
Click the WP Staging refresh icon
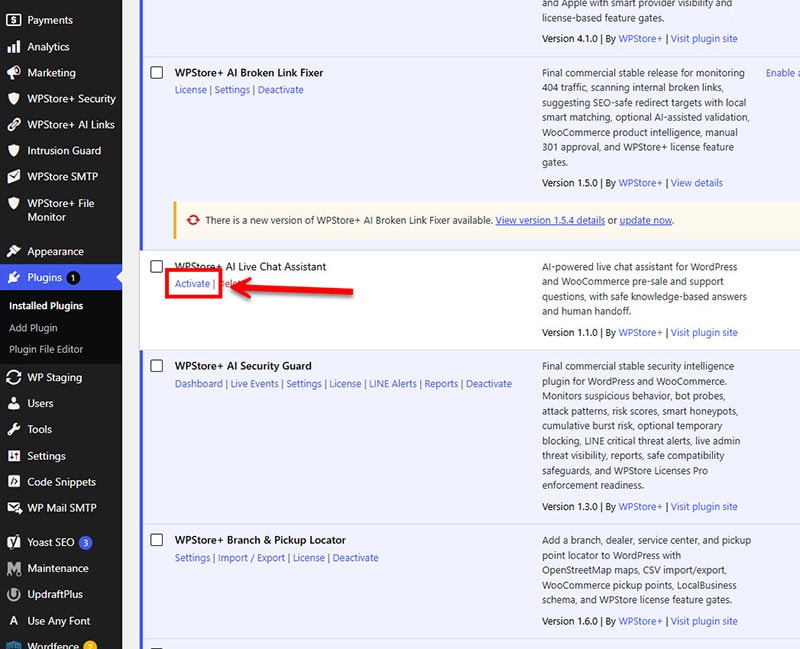(x=14, y=377)
